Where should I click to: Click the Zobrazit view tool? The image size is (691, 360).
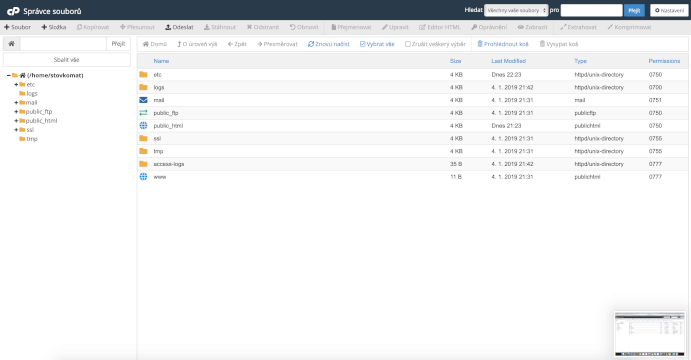pos(532,27)
